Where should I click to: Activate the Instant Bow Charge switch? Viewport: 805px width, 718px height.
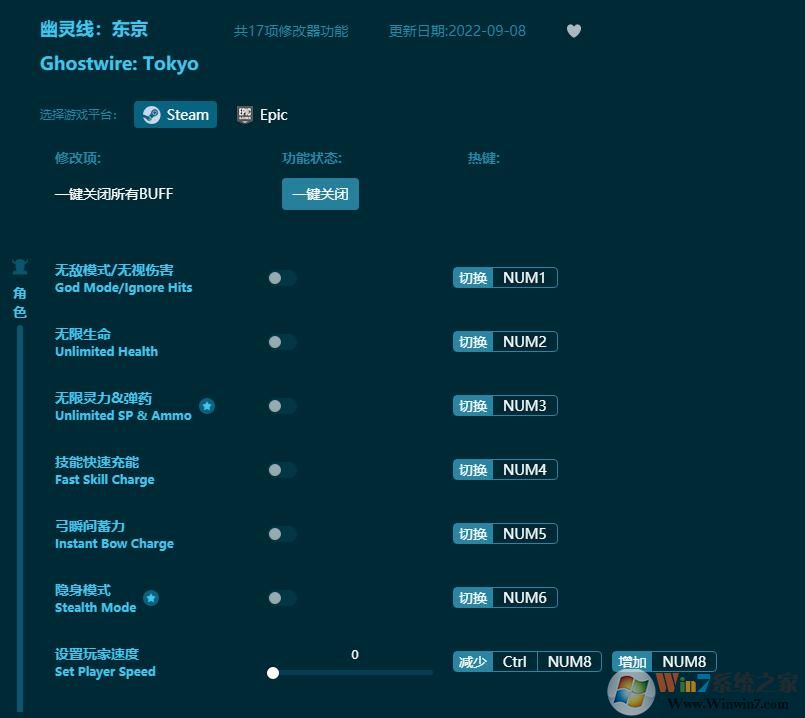(x=281, y=534)
